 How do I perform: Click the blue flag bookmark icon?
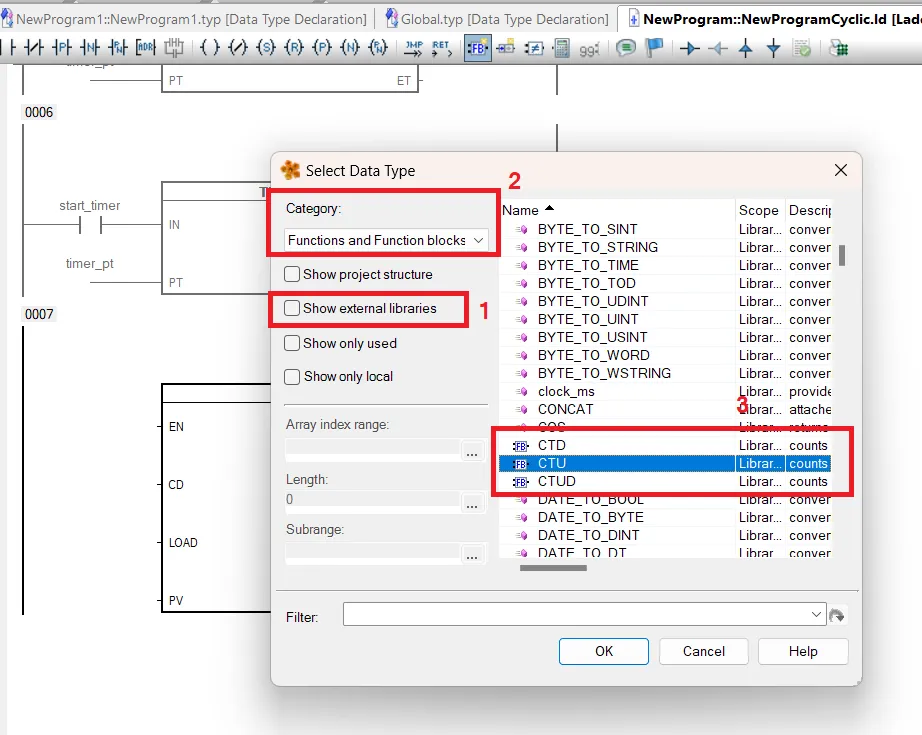[x=654, y=48]
